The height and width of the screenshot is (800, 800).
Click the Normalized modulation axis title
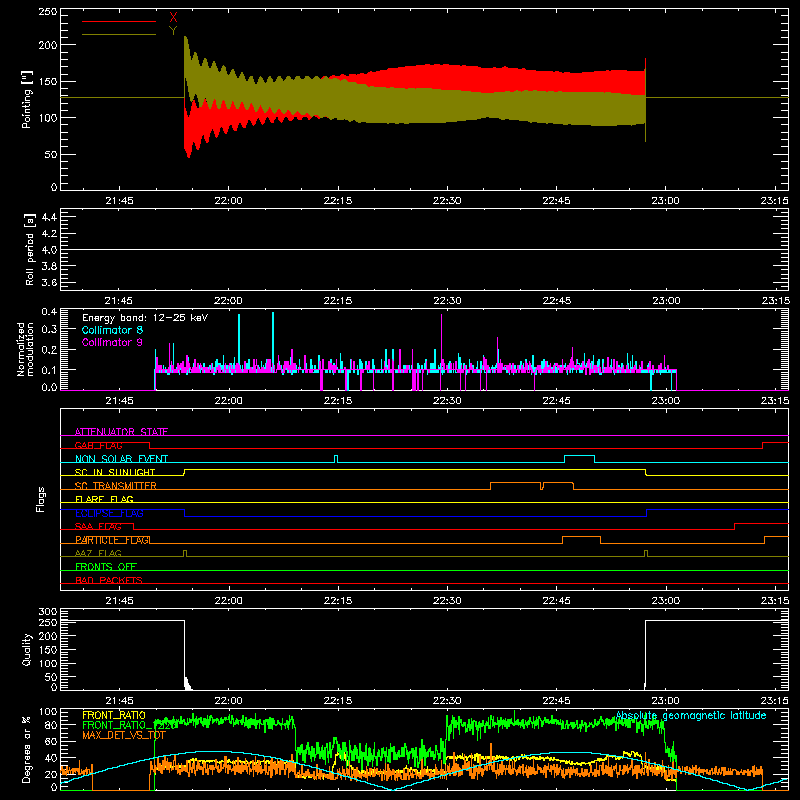click(26, 349)
